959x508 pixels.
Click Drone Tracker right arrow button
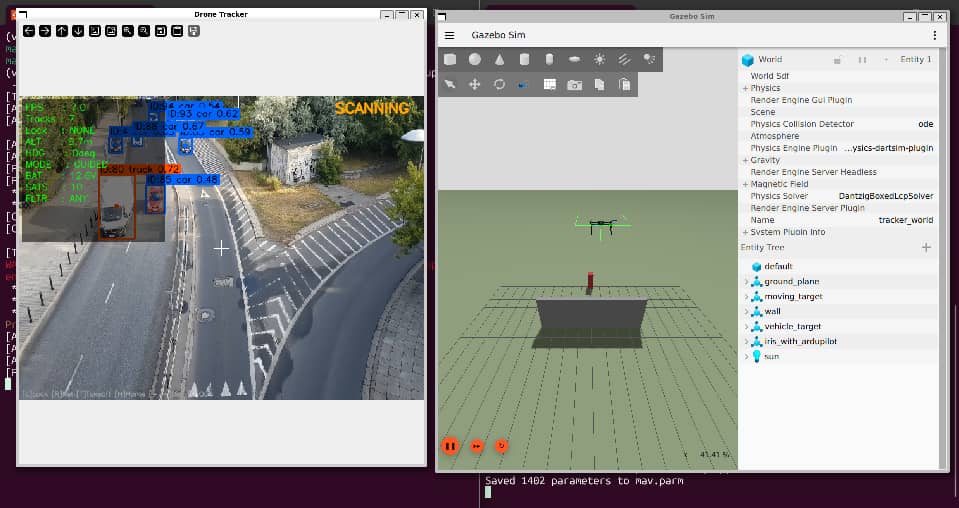(45, 31)
